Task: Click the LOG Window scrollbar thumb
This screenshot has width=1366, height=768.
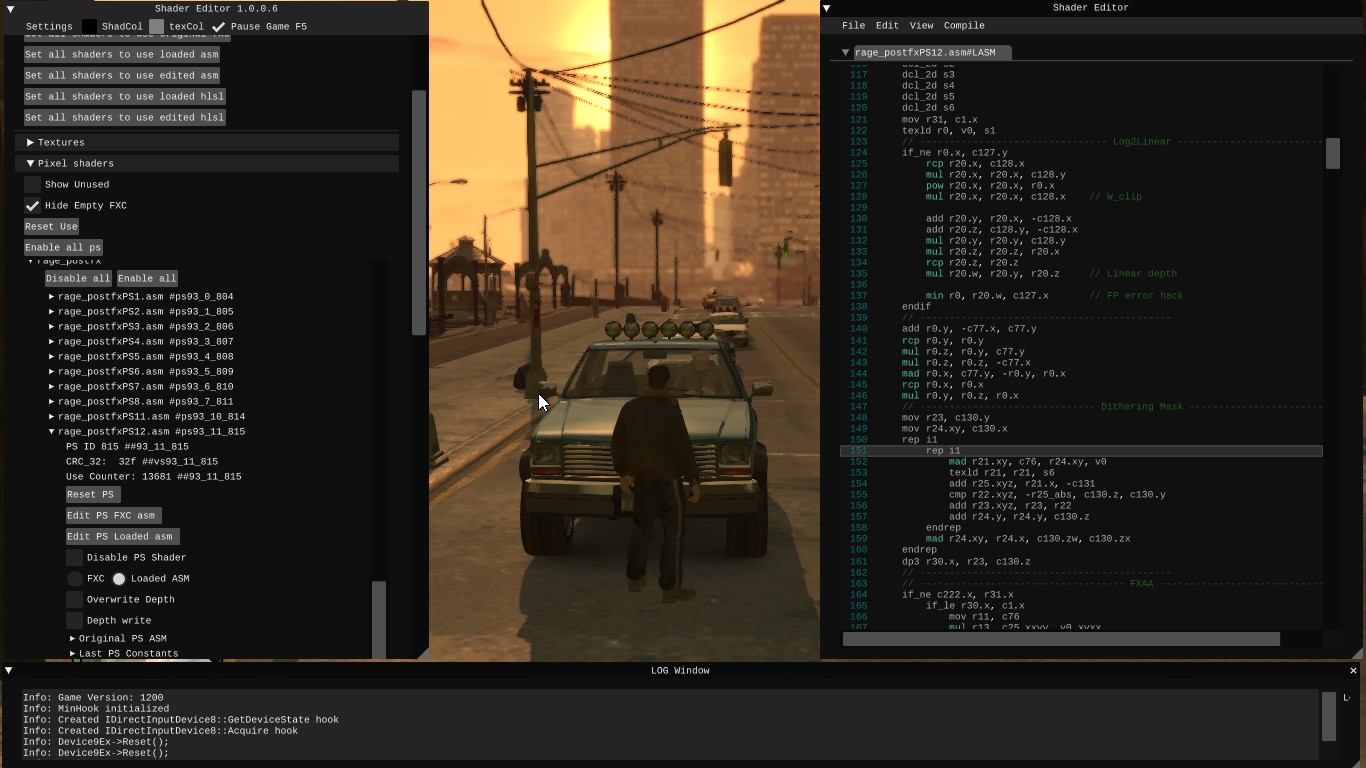Action: pos(1329,716)
